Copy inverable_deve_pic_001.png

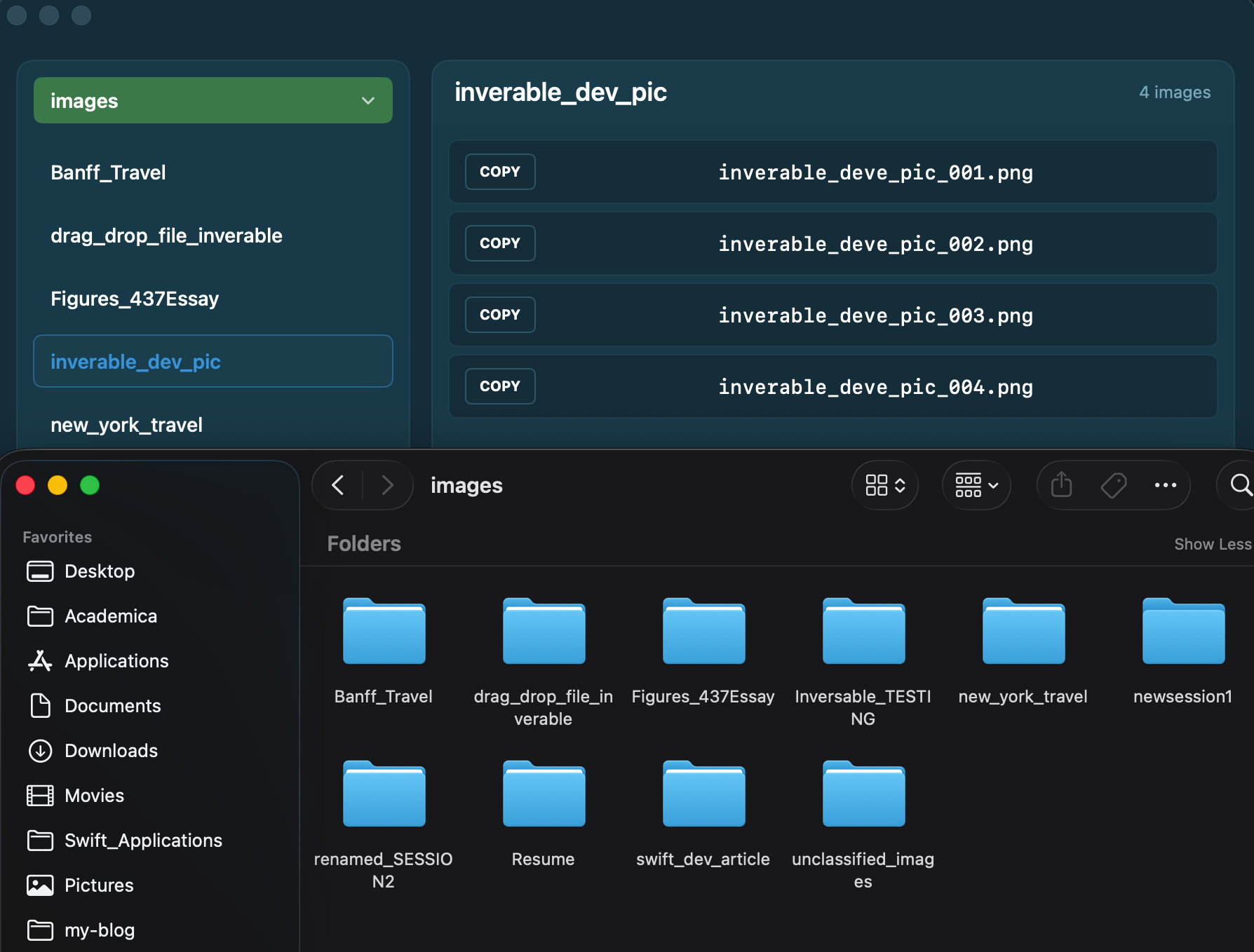coord(500,172)
